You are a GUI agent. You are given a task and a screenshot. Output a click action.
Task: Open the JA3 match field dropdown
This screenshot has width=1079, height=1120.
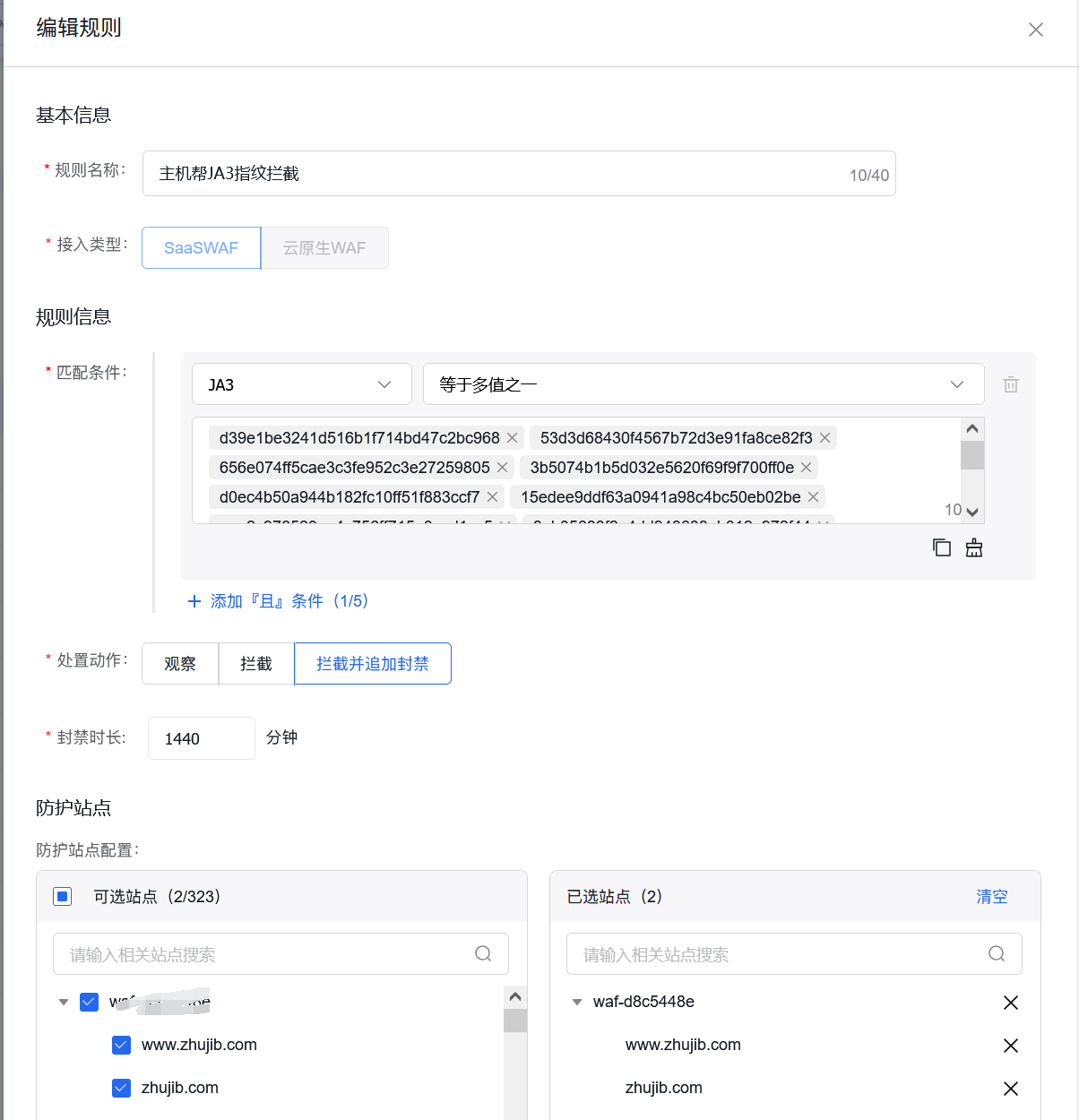(x=301, y=383)
